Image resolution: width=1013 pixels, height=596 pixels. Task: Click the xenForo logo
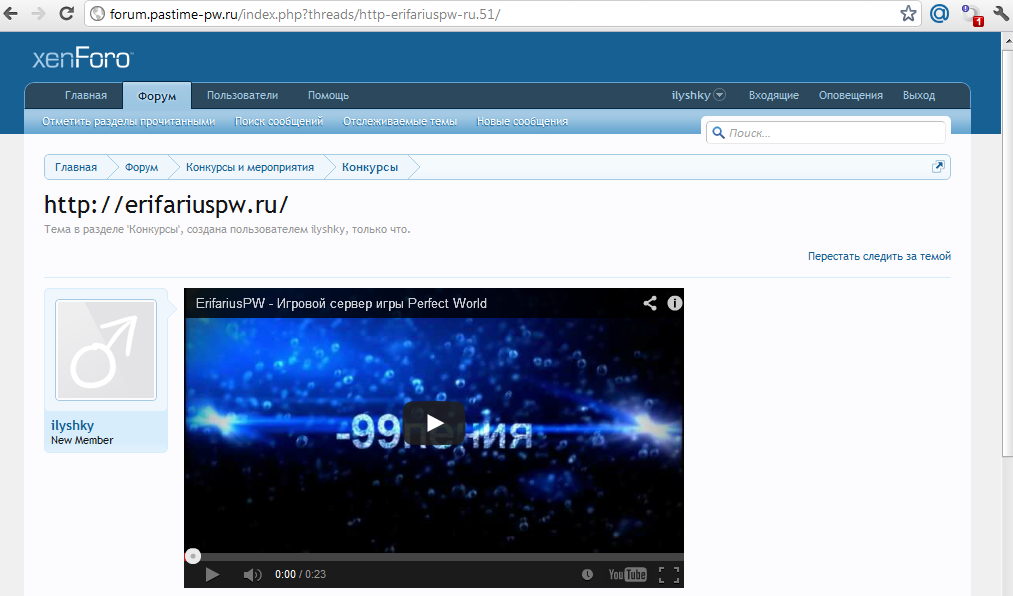click(x=83, y=59)
